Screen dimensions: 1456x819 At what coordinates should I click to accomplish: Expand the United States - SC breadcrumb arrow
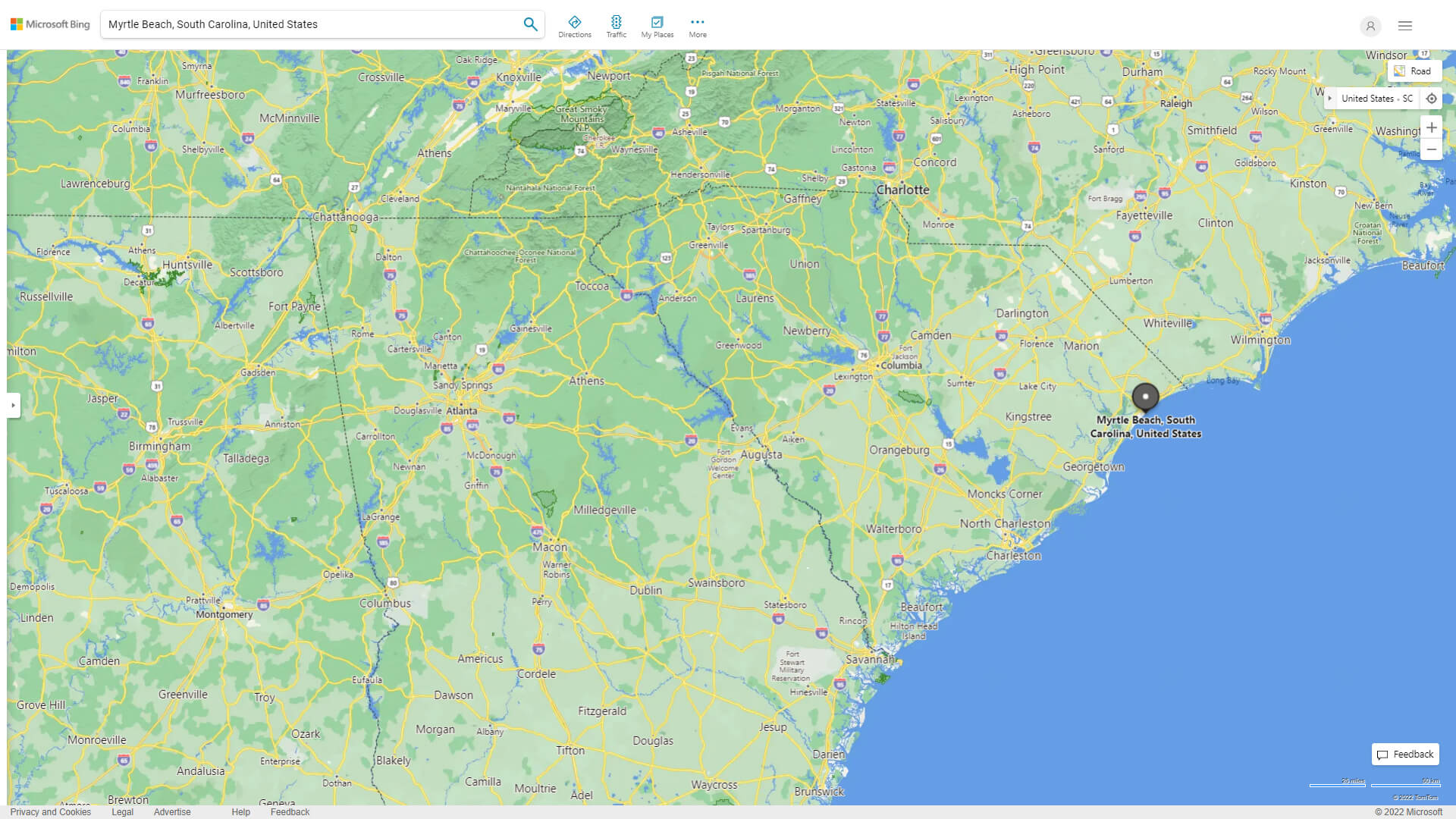tap(1332, 98)
